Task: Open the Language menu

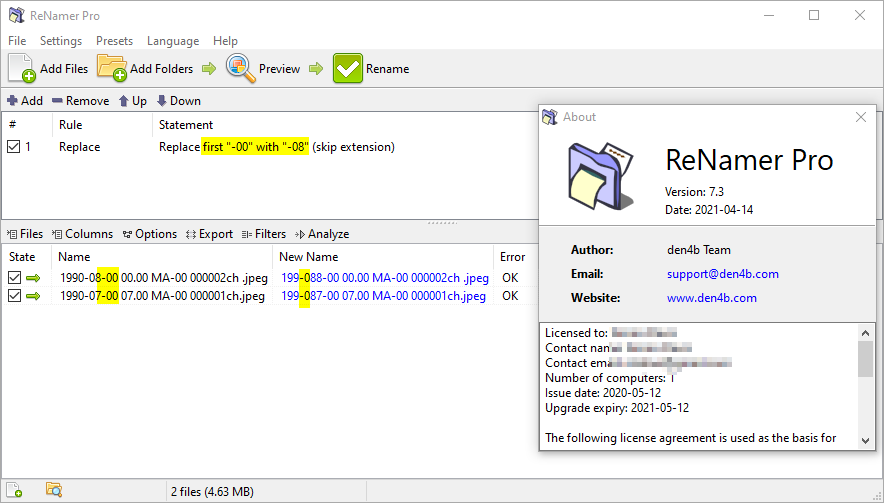Action: 173,41
